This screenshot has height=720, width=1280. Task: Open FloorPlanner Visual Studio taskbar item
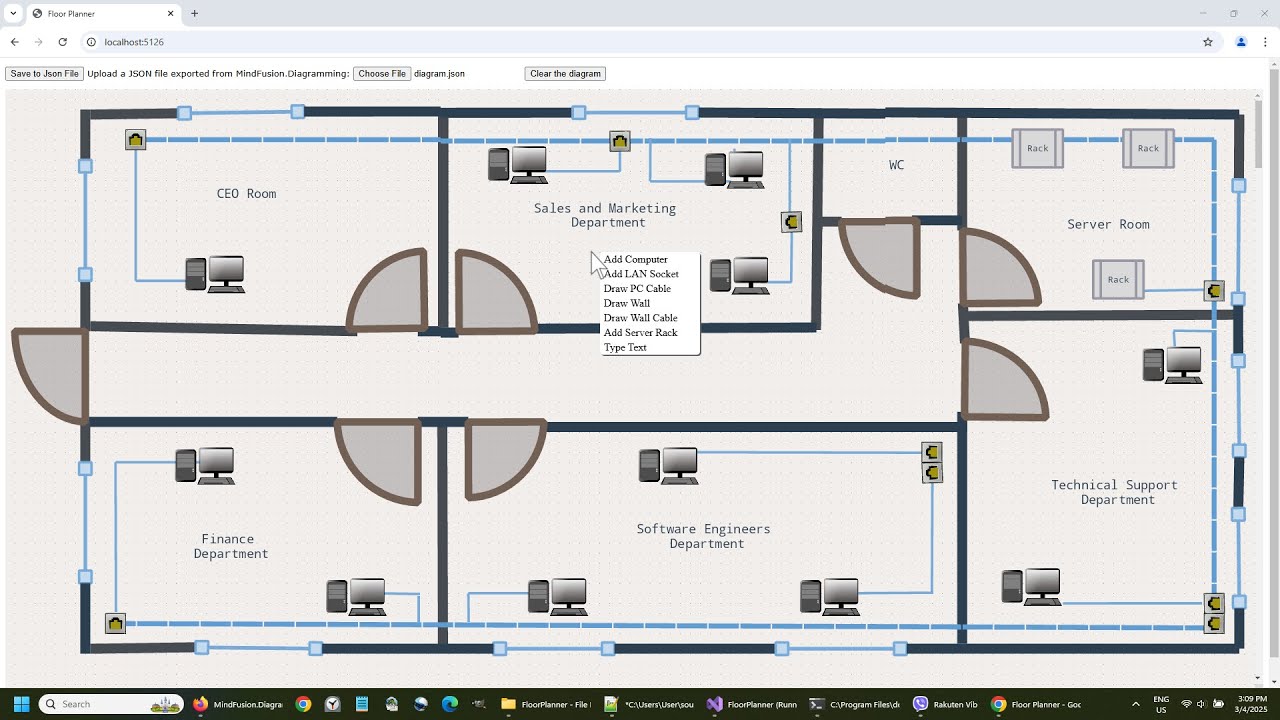coord(751,704)
